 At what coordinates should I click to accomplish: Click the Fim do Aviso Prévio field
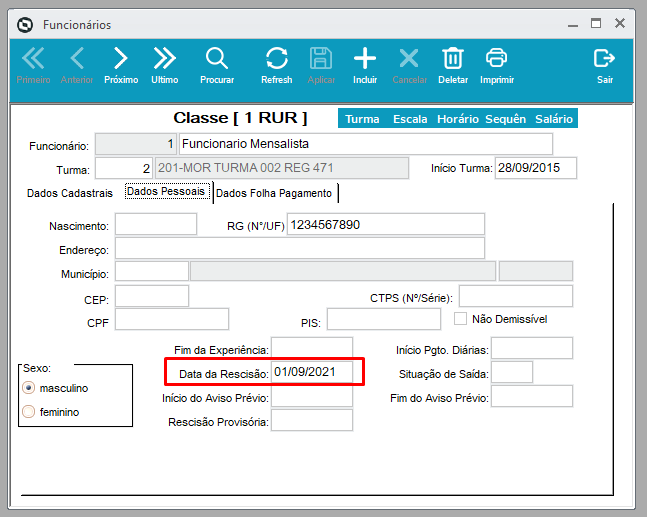[x=532, y=396]
